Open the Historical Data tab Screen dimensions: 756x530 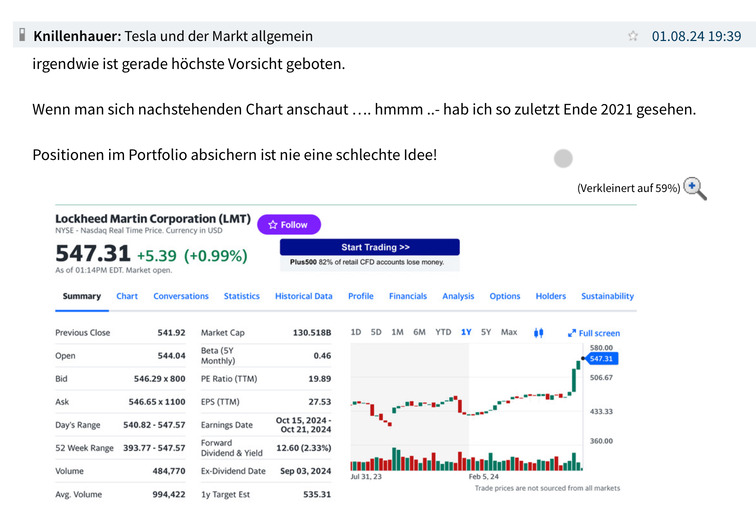tap(303, 296)
